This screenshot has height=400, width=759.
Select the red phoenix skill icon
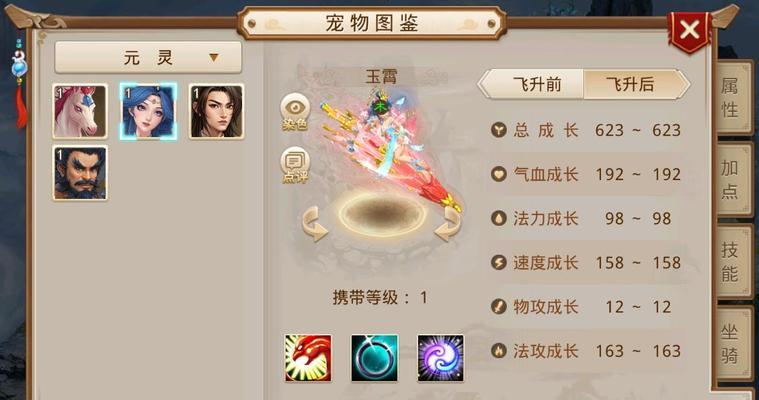coord(308,358)
